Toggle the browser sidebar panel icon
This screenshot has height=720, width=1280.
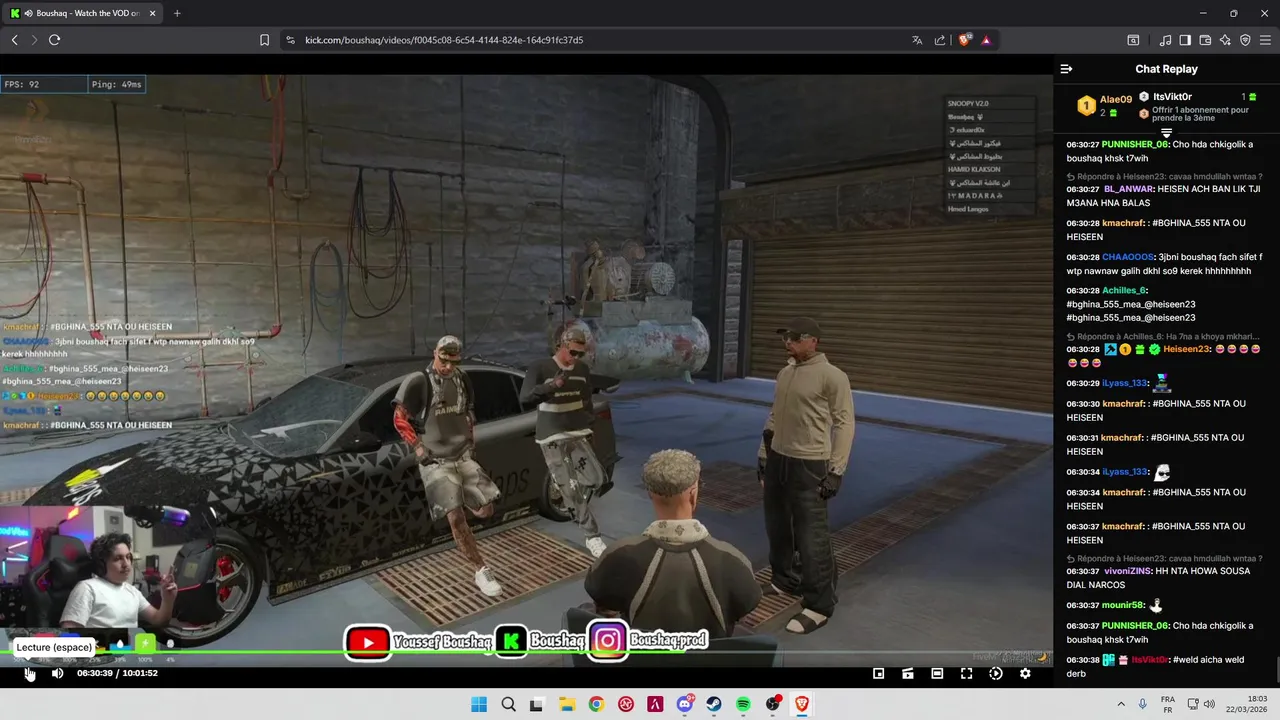[1185, 40]
